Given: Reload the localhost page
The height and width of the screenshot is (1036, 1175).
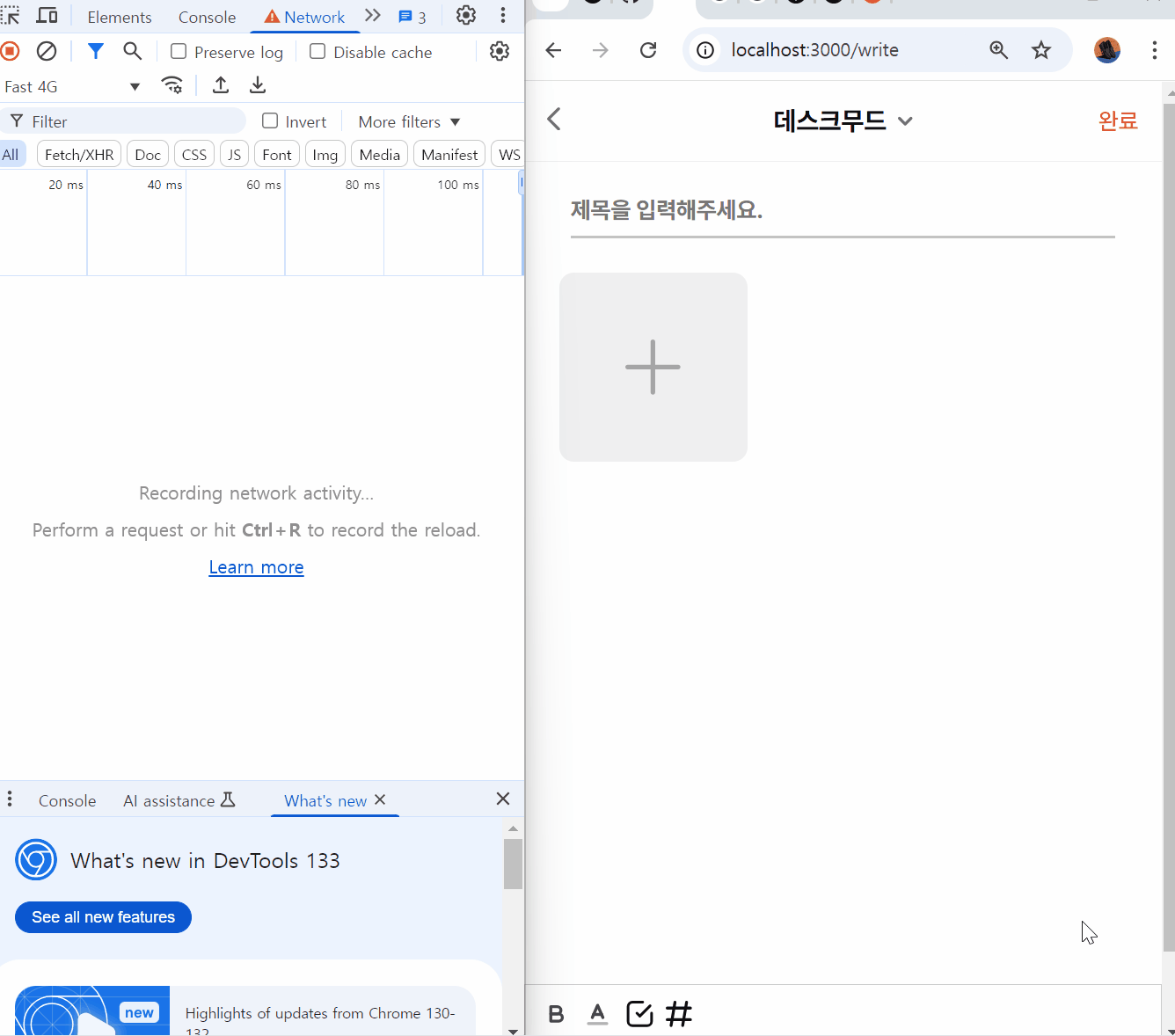Looking at the screenshot, I should 648,50.
